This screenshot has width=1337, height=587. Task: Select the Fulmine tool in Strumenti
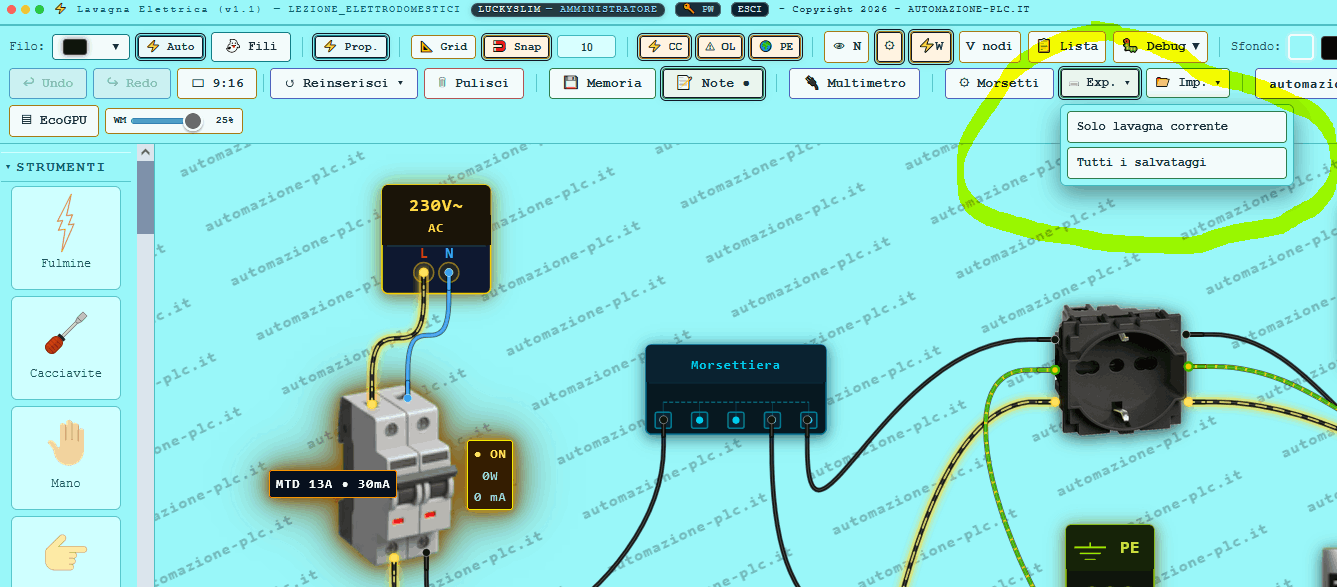(66, 236)
